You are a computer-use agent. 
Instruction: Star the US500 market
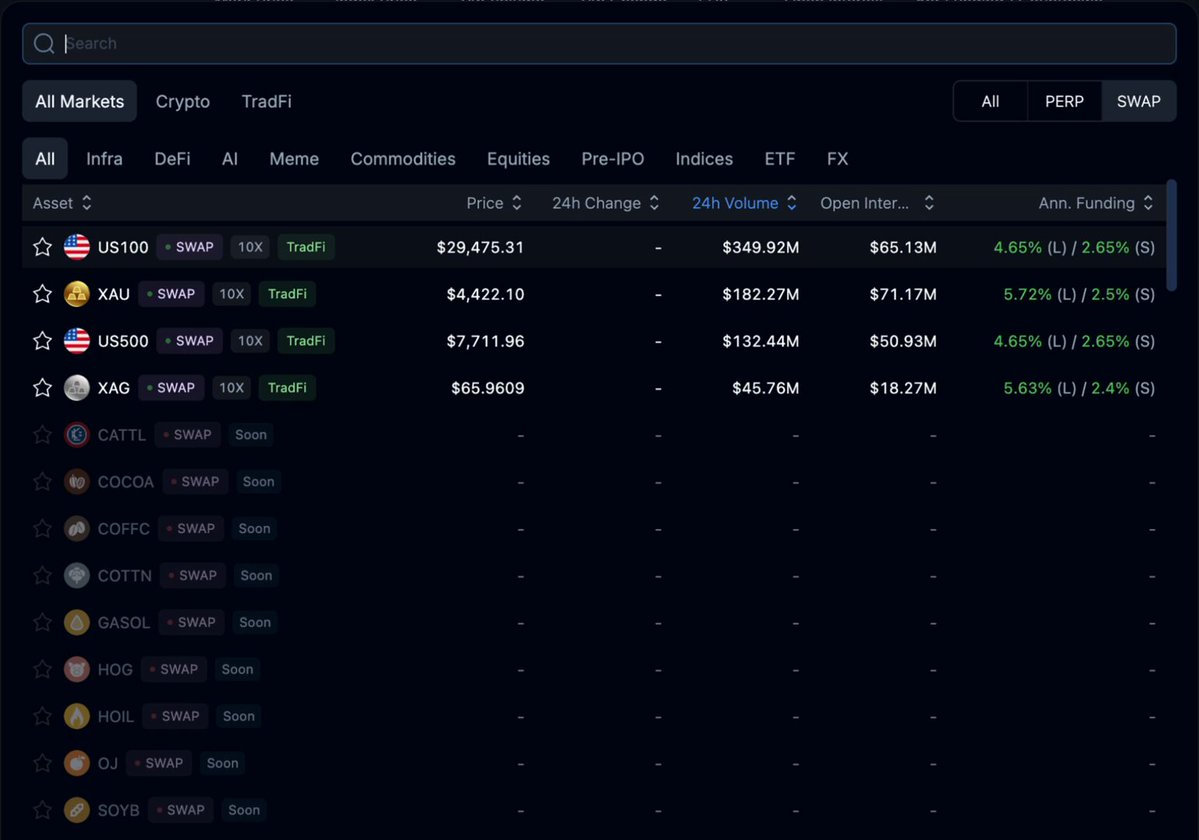tap(43, 341)
